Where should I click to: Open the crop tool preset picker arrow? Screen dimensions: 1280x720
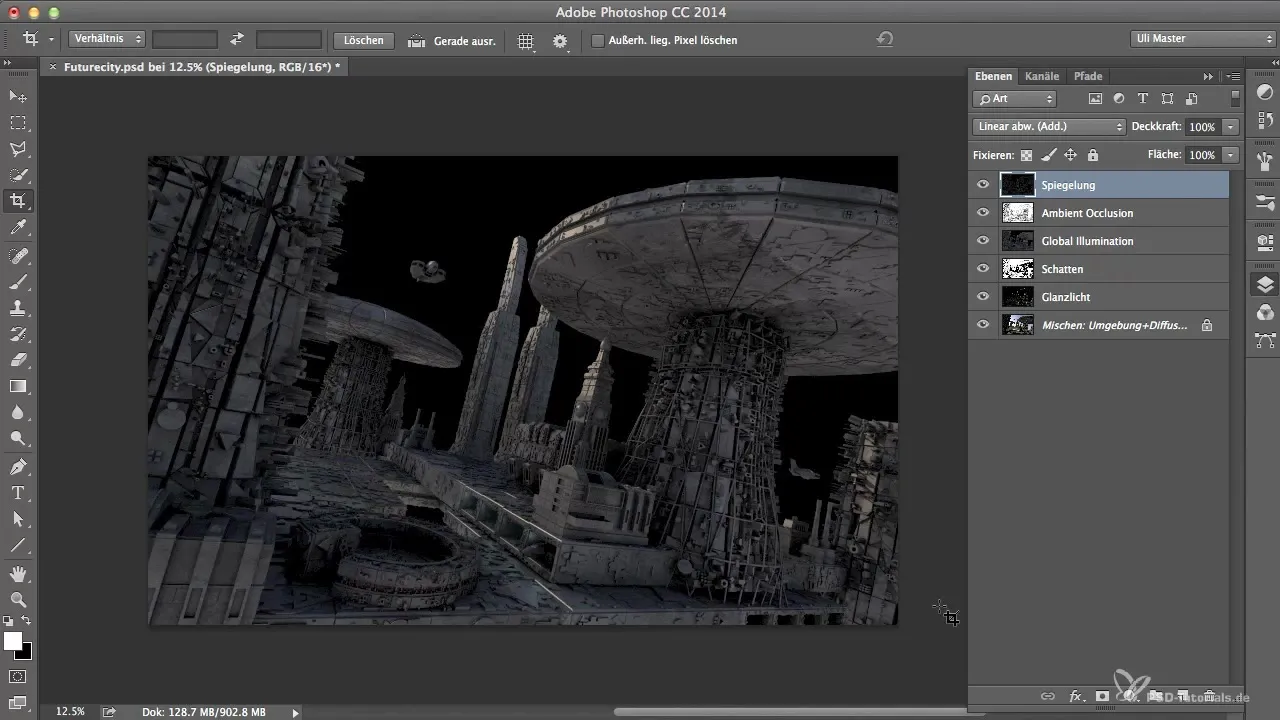click(x=51, y=41)
